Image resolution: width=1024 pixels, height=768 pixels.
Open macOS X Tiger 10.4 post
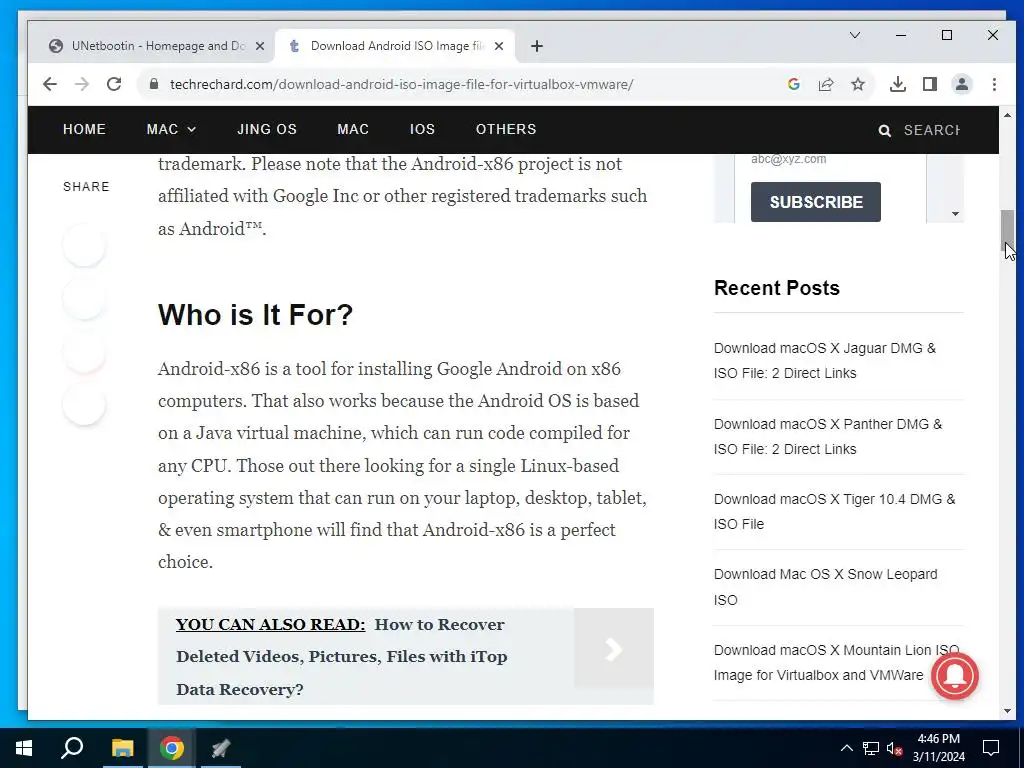tap(835, 511)
